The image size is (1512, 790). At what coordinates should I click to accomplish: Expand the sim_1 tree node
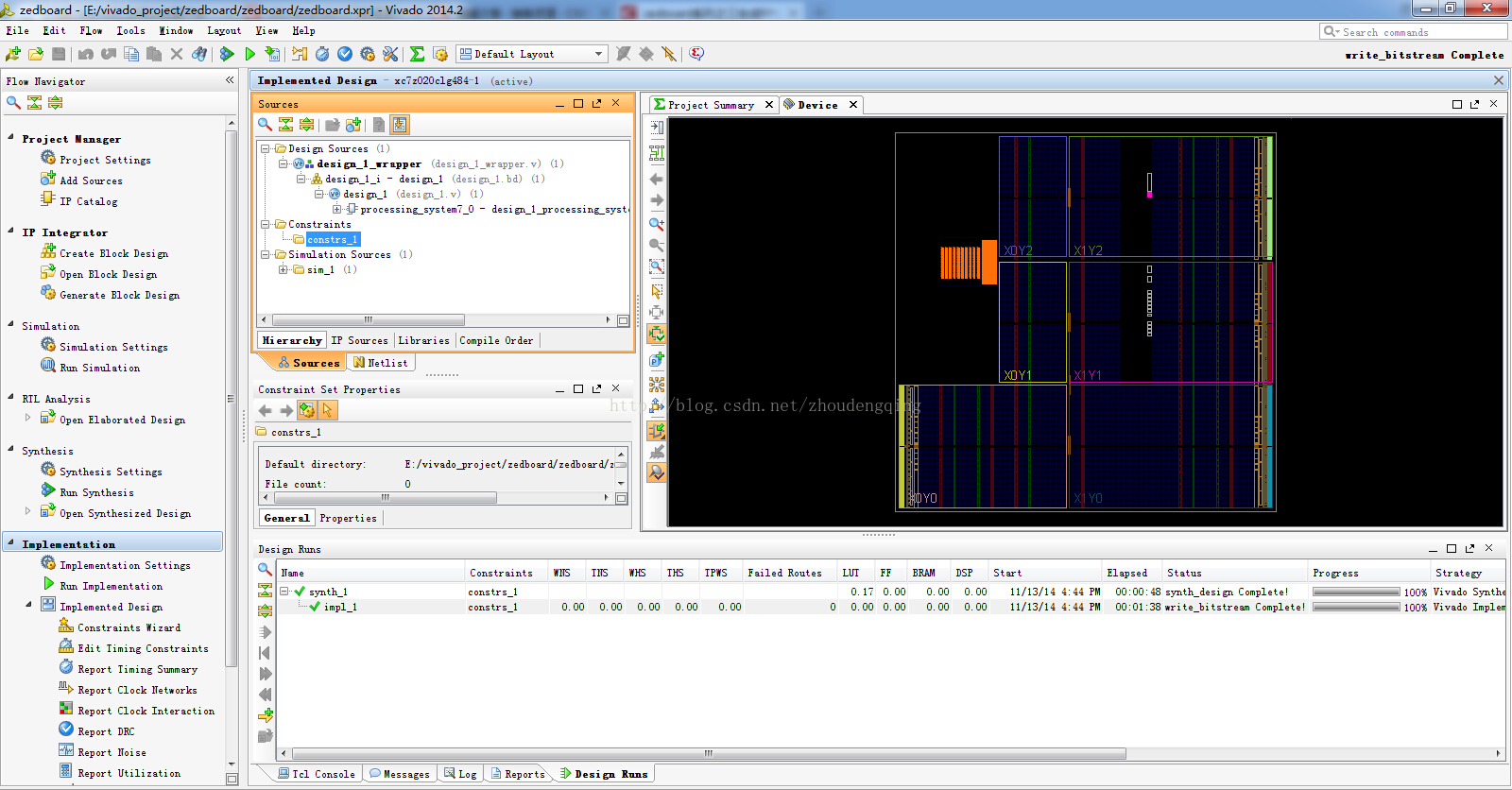(x=283, y=269)
